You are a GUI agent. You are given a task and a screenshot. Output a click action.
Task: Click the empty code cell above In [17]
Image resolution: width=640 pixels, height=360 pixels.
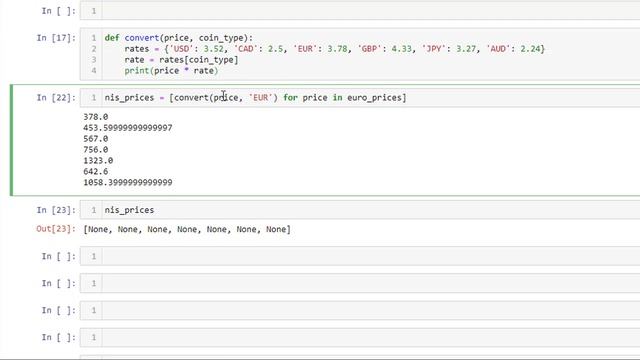pyautogui.click(x=360, y=10)
